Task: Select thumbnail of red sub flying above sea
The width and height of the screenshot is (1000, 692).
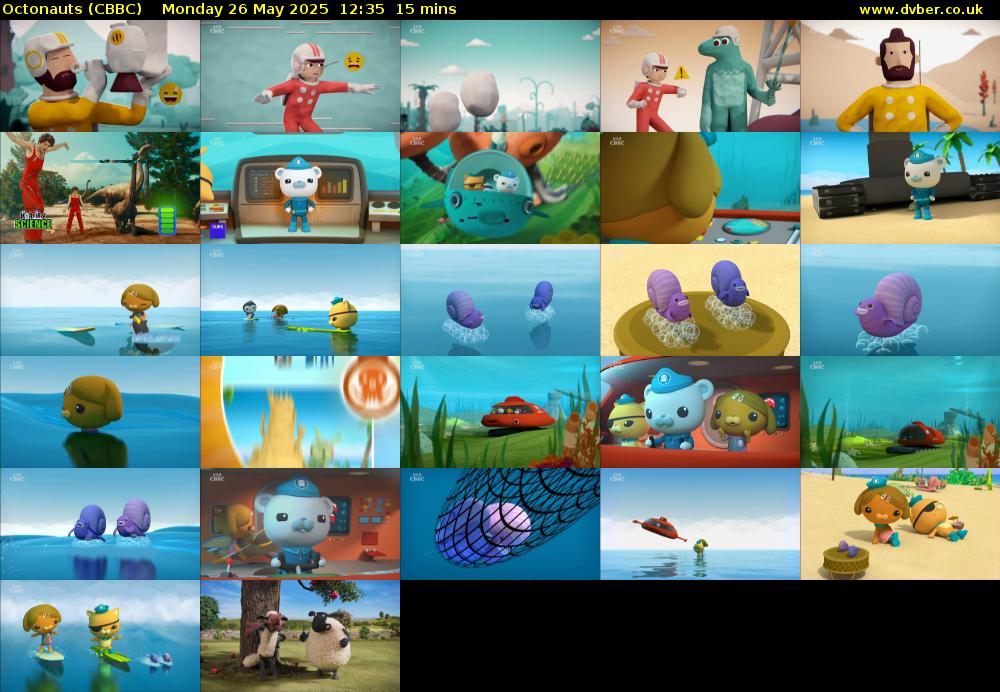Action: [700, 524]
